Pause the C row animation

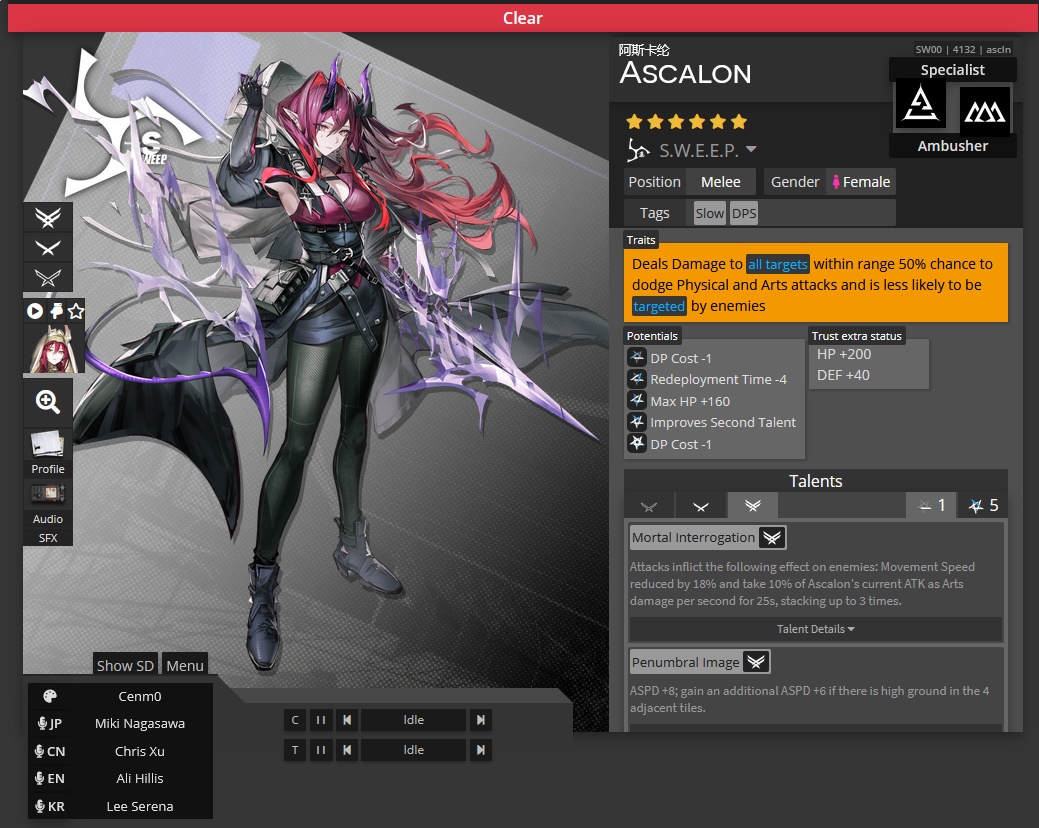point(321,720)
